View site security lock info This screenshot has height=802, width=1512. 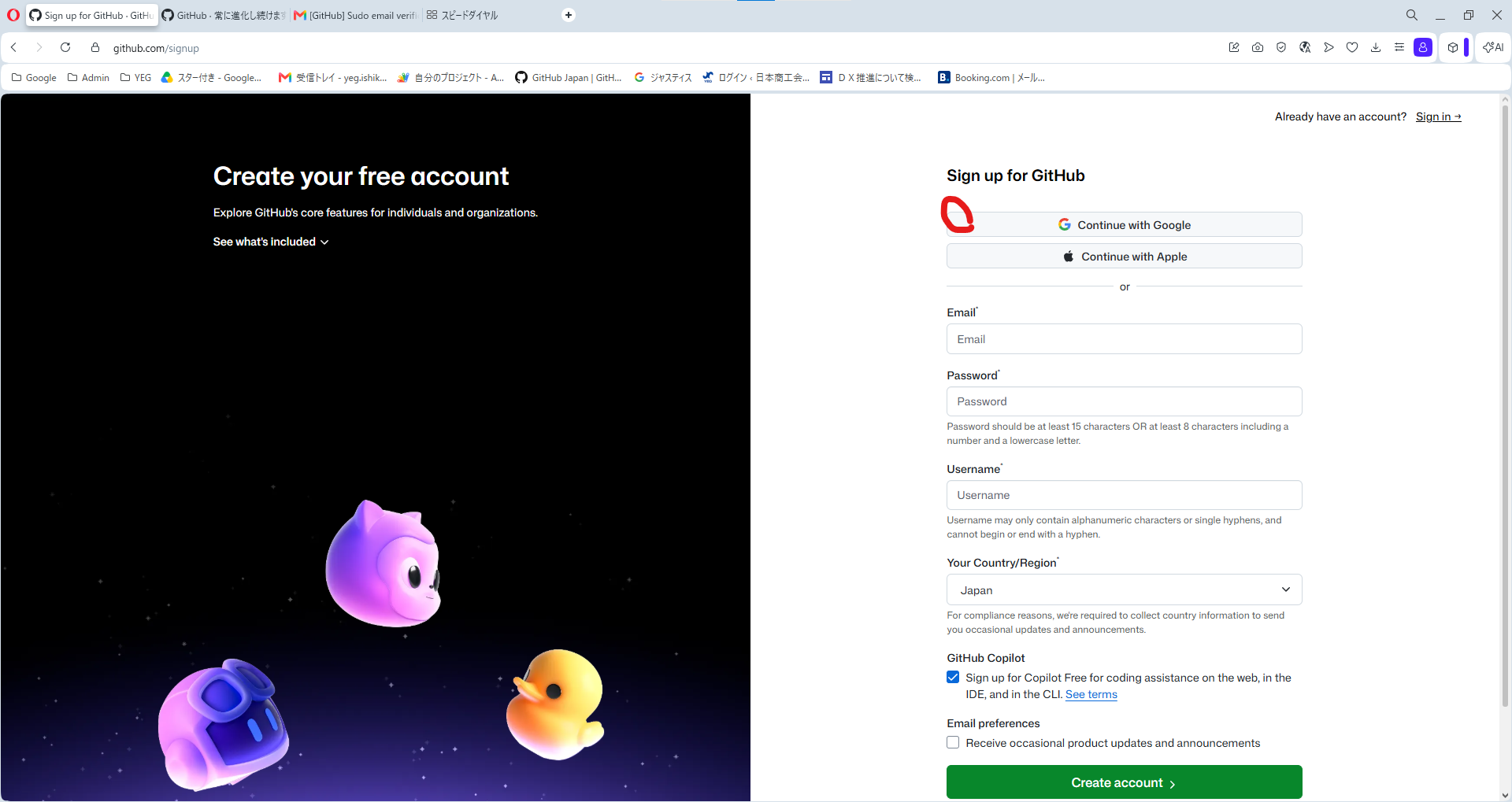(x=95, y=48)
